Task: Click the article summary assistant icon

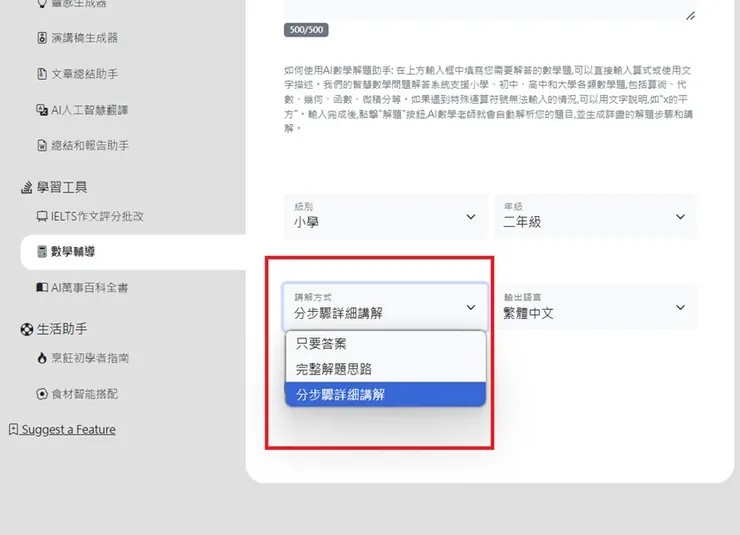Action: 42,74
